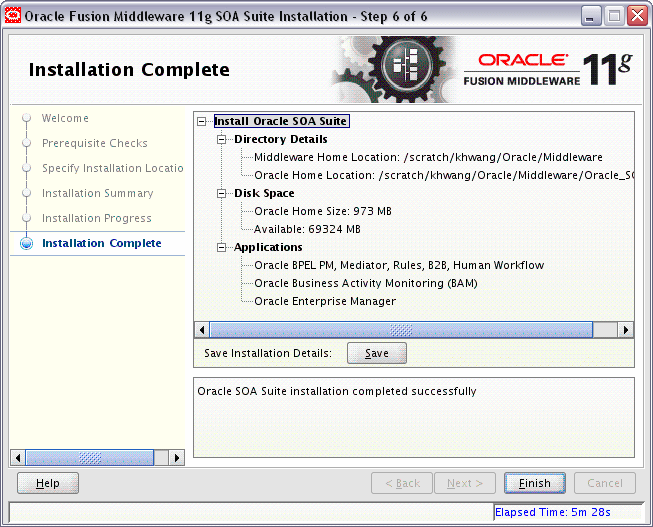Maximize the installer window

point(614,16)
